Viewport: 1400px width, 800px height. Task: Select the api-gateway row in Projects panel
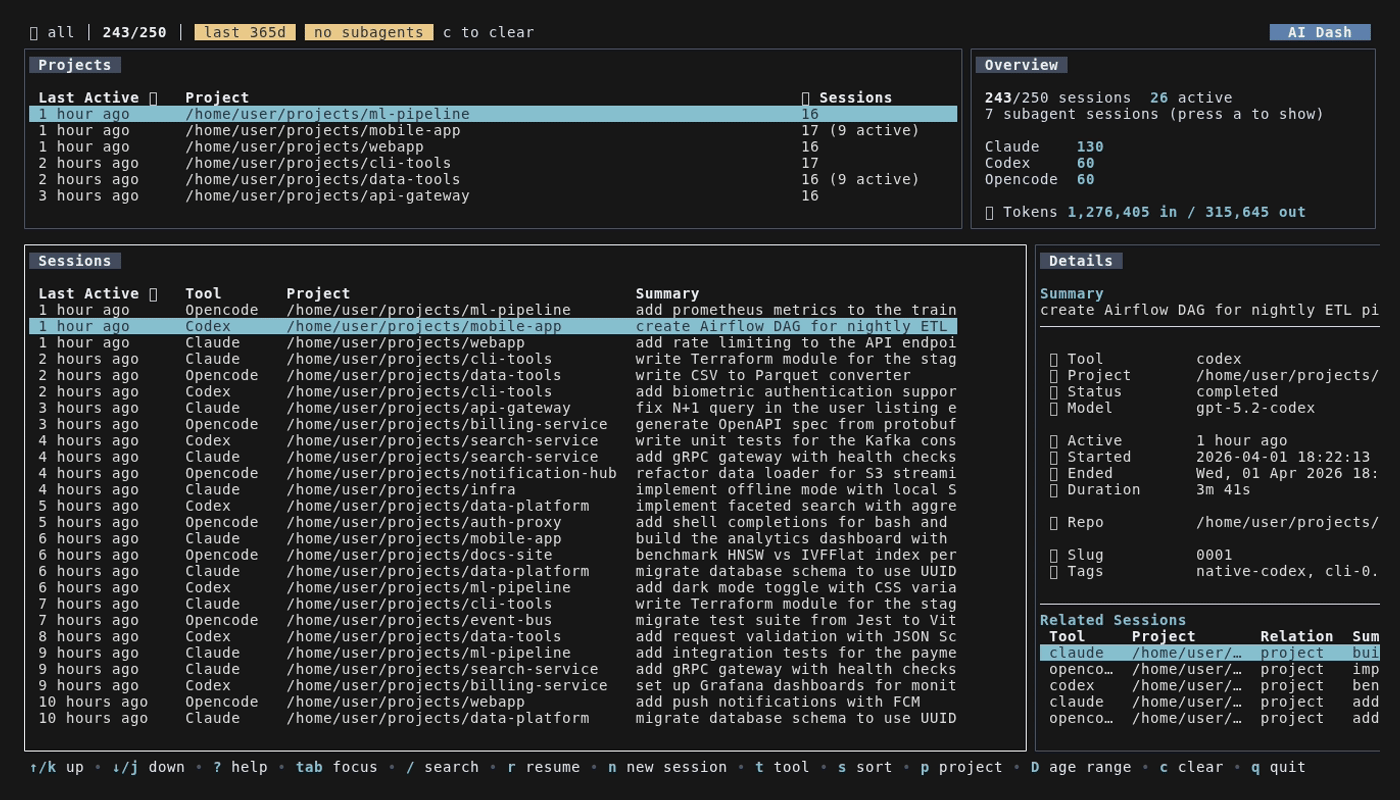pos(493,196)
